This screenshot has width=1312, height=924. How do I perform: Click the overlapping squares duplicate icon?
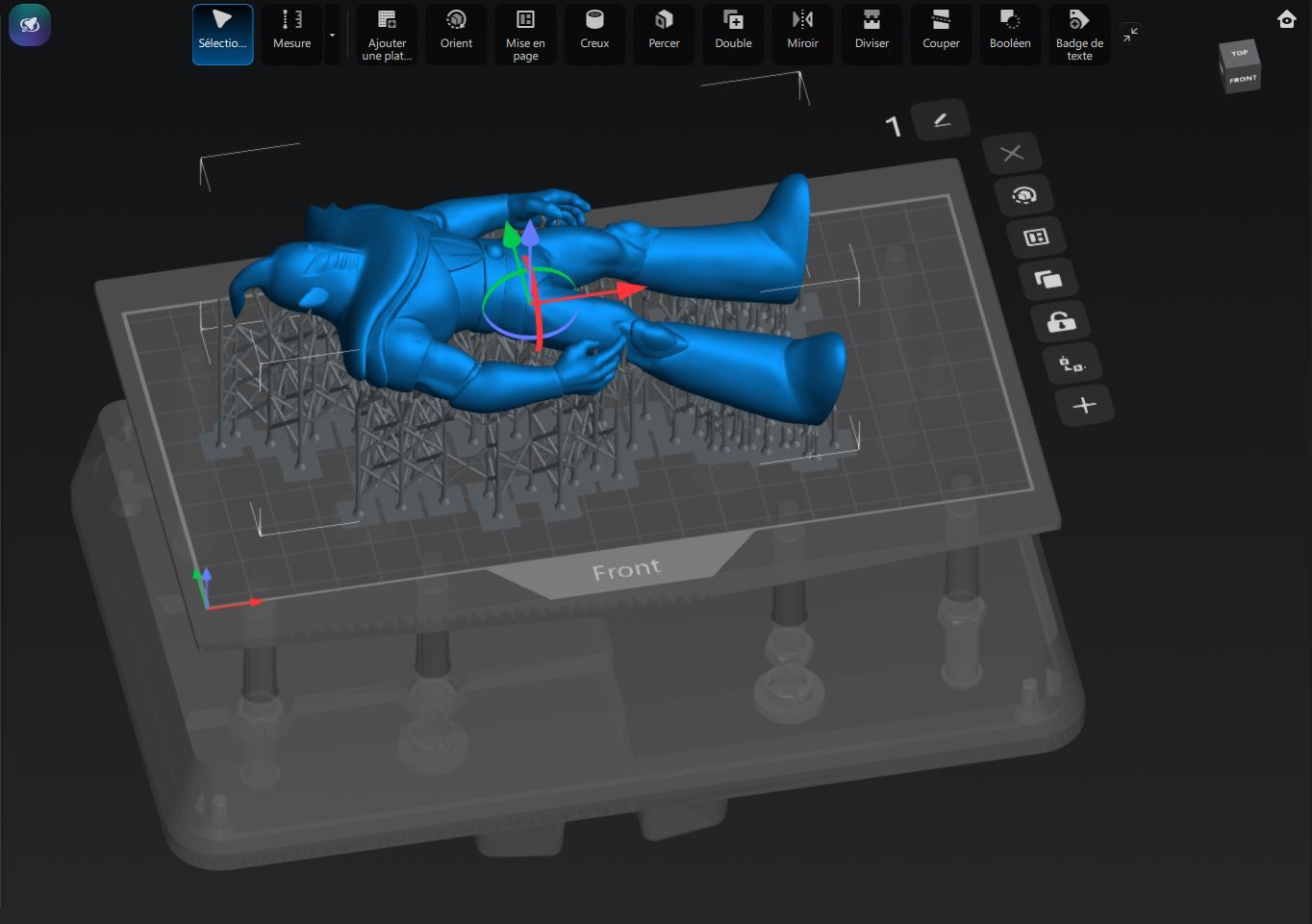click(1048, 280)
